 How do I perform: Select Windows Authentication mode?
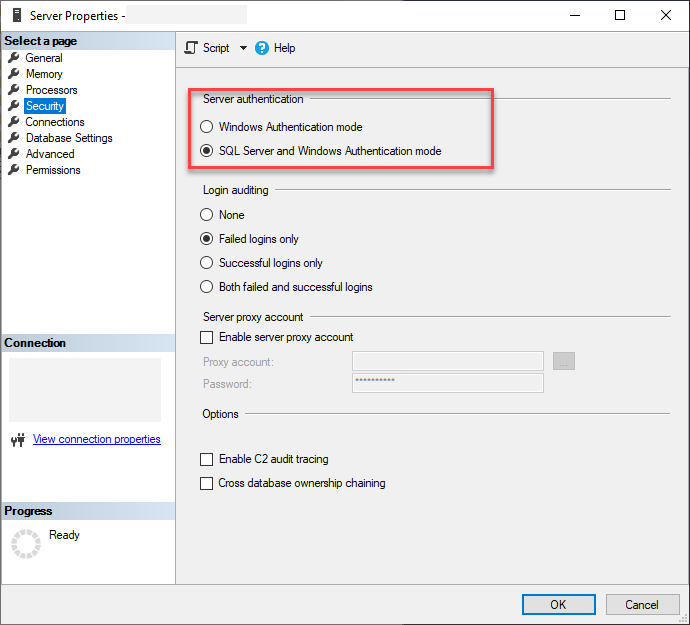tap(206, 127)
